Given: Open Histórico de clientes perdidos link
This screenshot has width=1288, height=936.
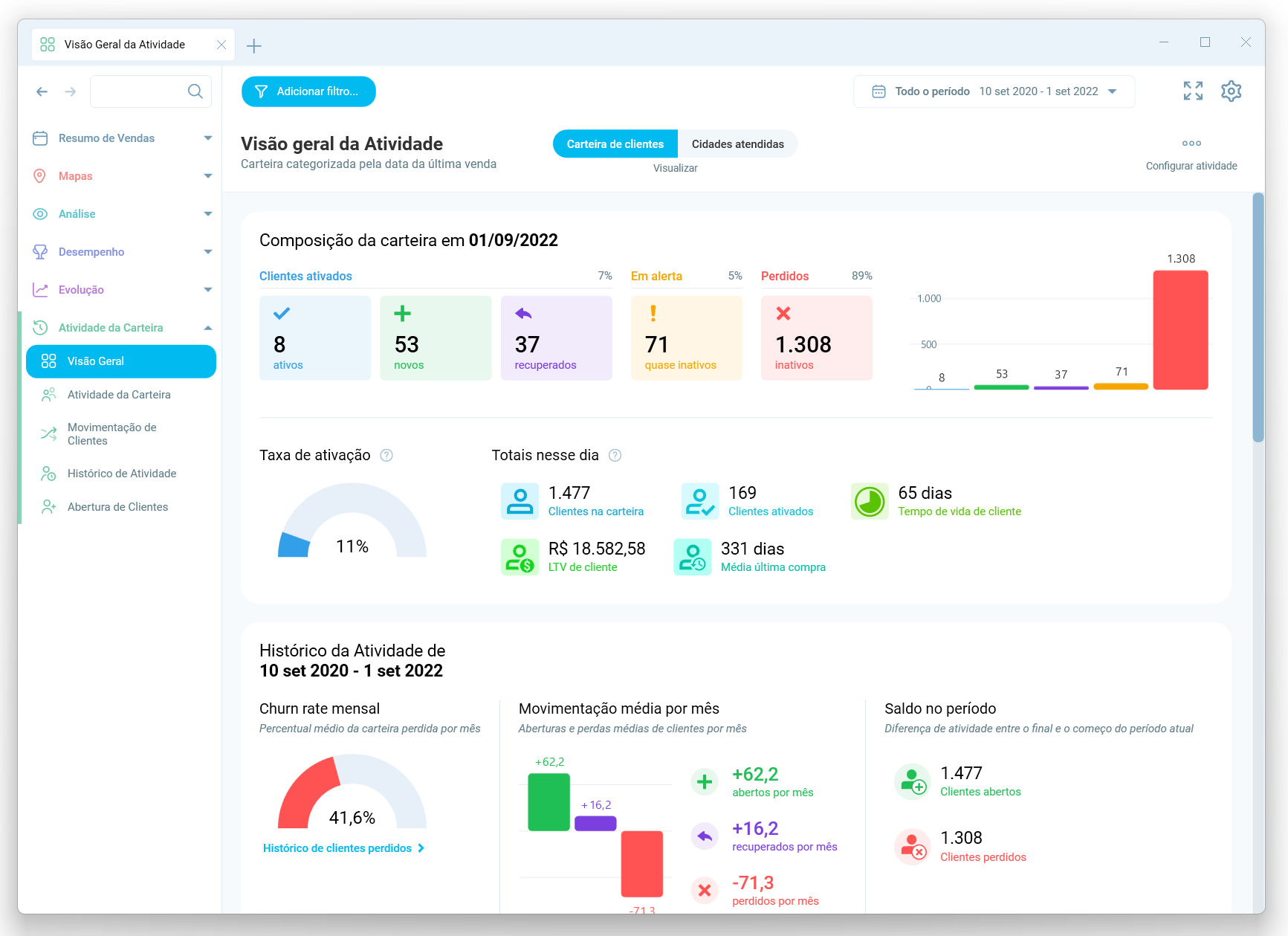Looking at the screenshot, I should [337, 848].
